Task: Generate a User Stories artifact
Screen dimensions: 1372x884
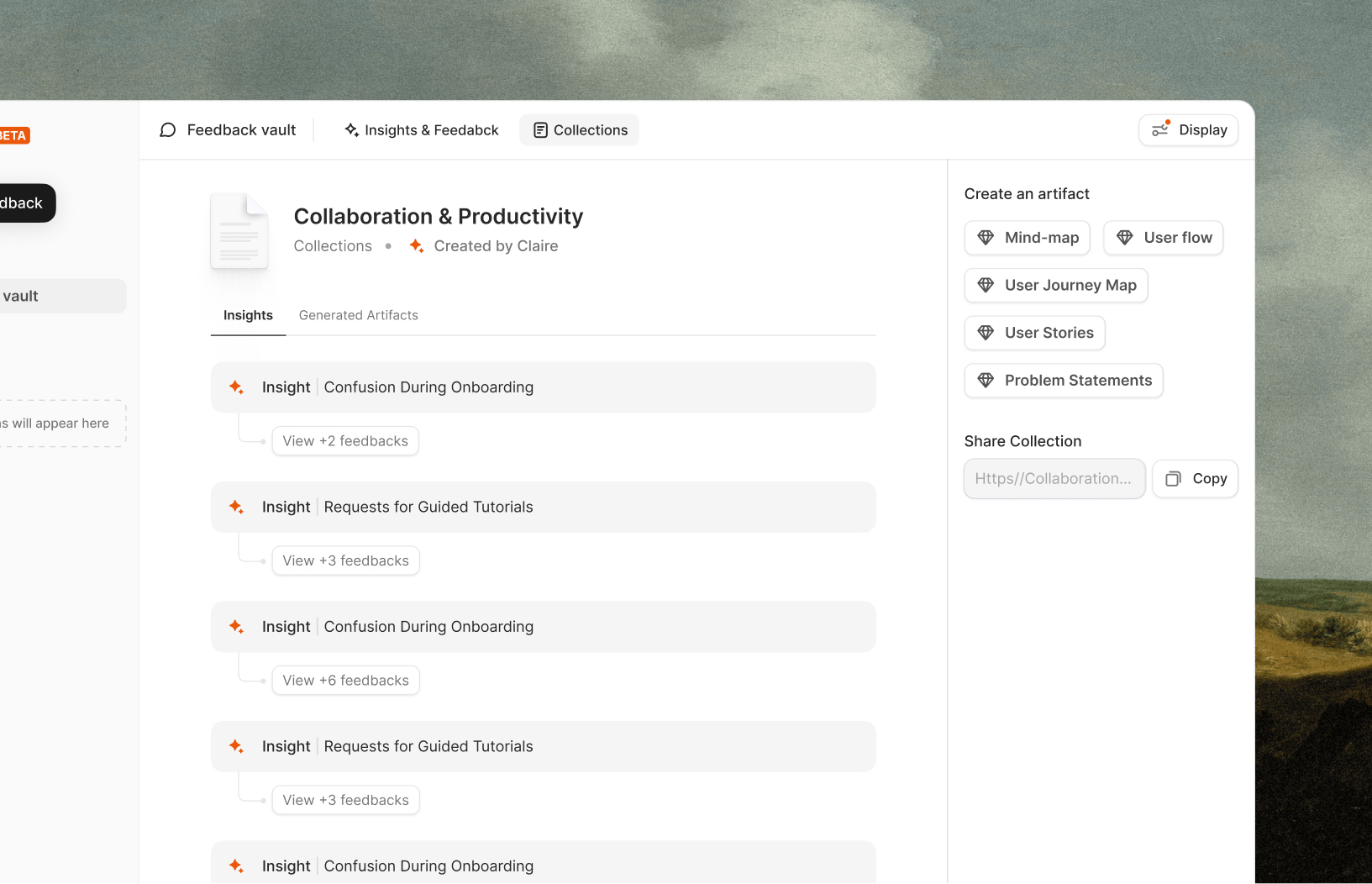Action: (x=1034, y=333)
